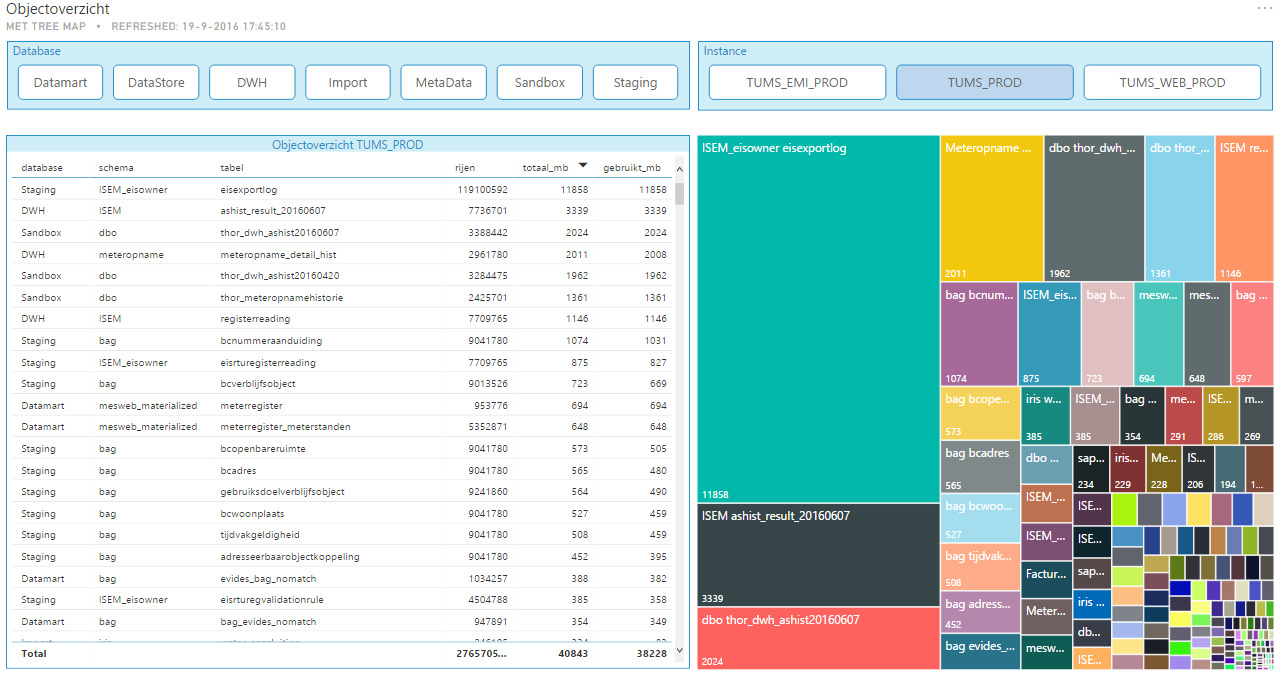This screenshot has height=677, width=1282.
Task: Select the eisexportlog table row
Action: (342, 189)
